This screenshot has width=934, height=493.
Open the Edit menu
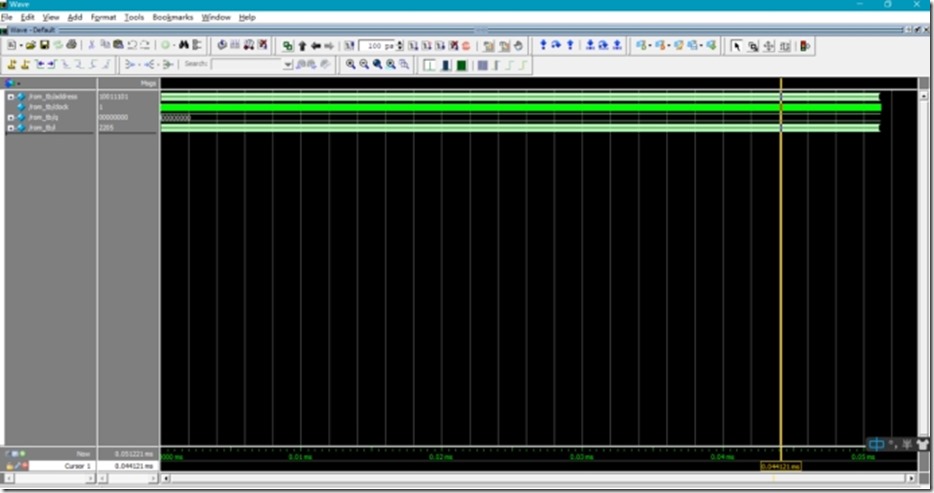[x=27, y=17]
